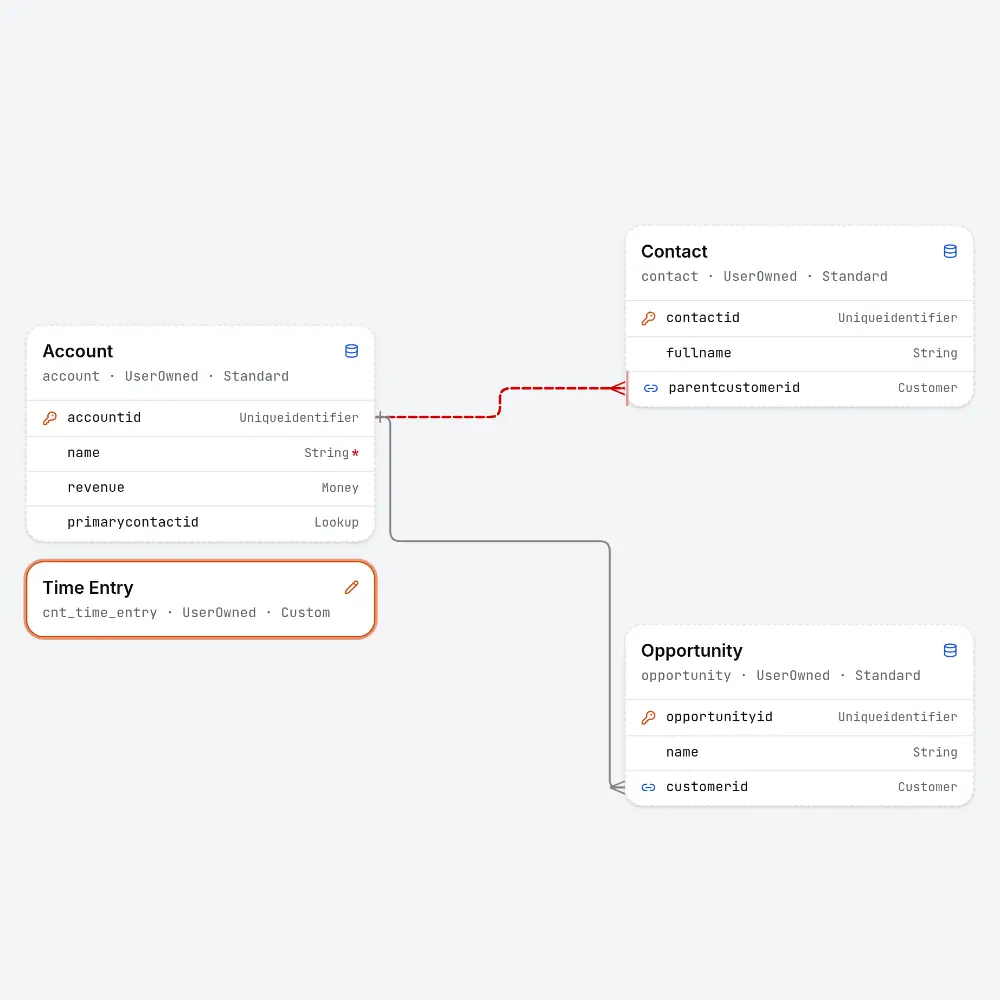Select the required name field in Account
The image size is (1000, 1000).
[200, 453]
